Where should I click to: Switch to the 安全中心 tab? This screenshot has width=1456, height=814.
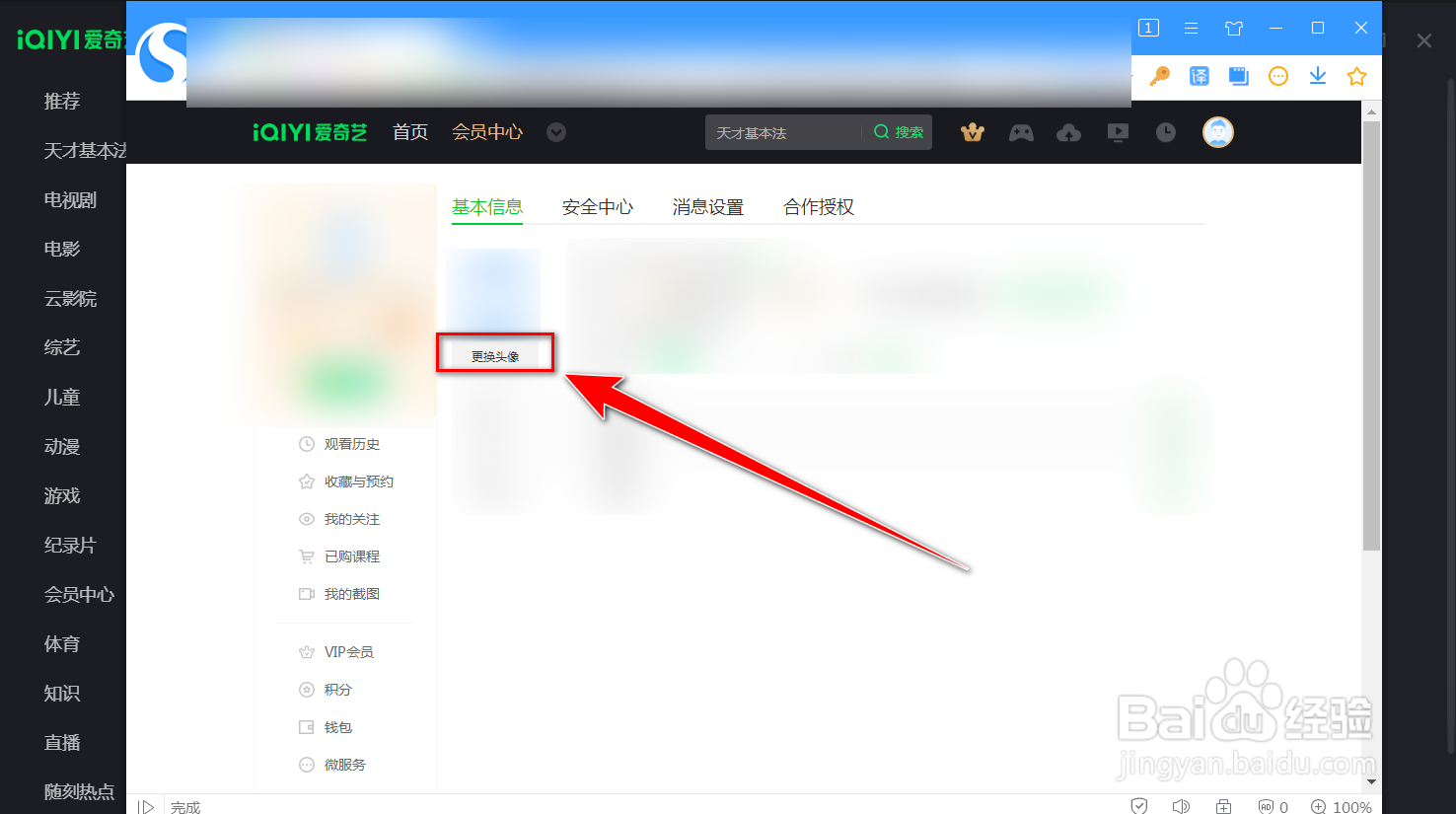[x=598, y=207]
